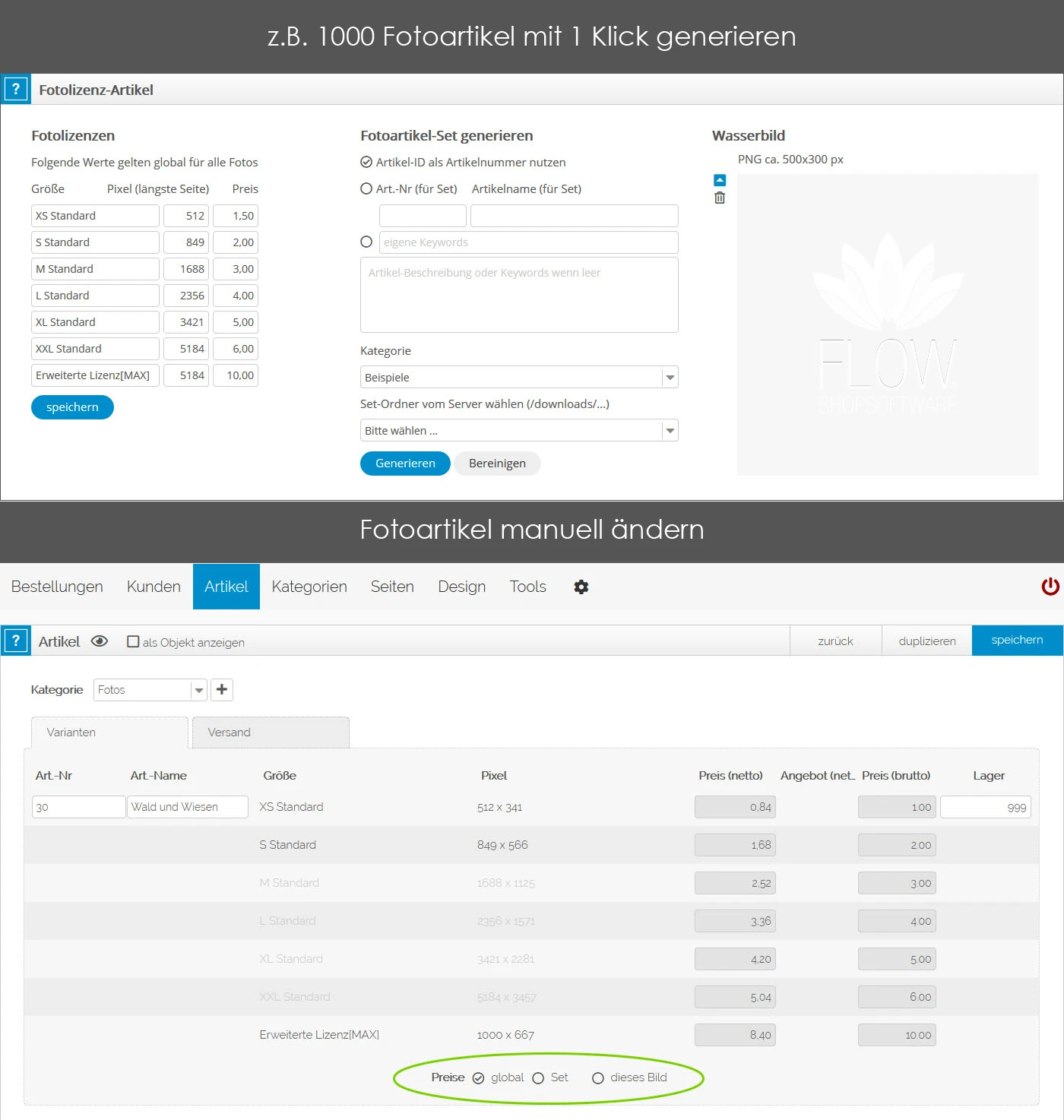The width and height of the screenshot is (1064, 1120).
Task: Open help icon in Artikel bar
Action: [15, 641]
